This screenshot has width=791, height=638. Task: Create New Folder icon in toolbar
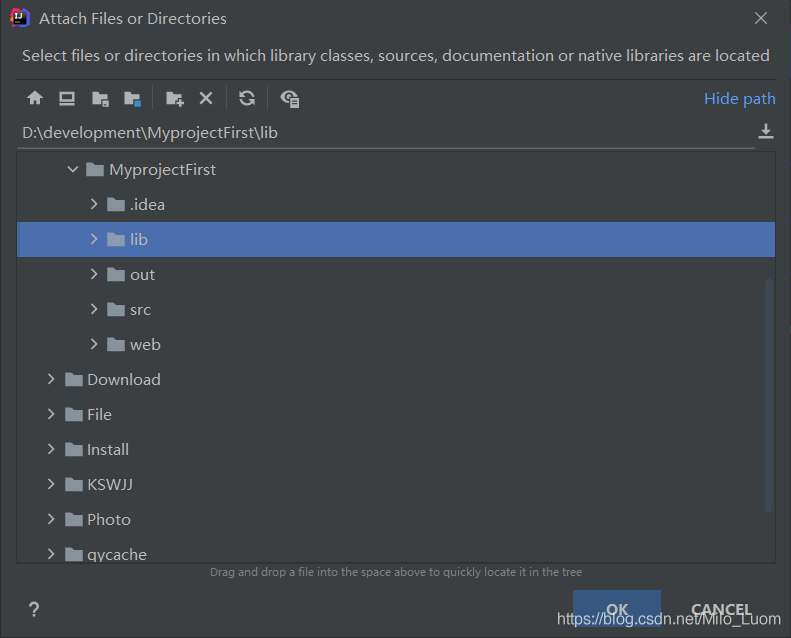click(x=175, y=98)
